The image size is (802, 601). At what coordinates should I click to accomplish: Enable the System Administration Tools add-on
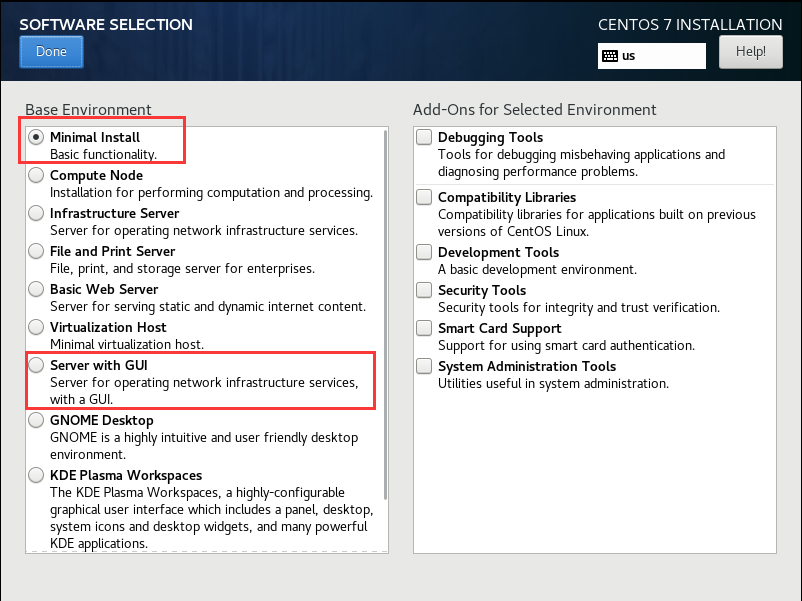coord(424,366)
